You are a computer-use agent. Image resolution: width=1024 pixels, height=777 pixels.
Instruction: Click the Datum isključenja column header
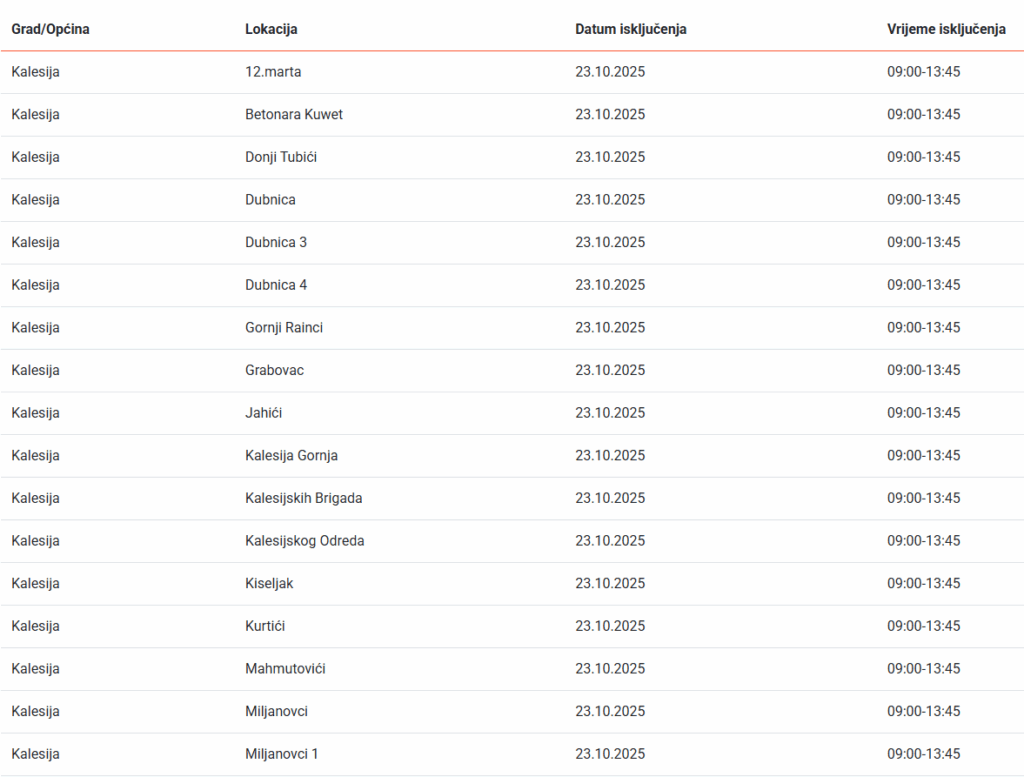coord(630,29)
